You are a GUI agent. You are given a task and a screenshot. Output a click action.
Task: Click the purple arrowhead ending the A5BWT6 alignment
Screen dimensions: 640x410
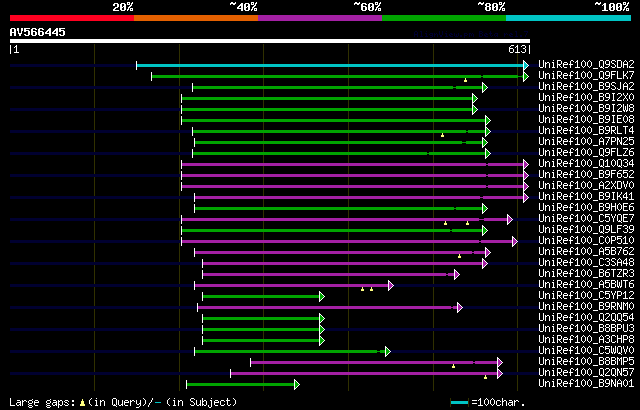[391, 286]
